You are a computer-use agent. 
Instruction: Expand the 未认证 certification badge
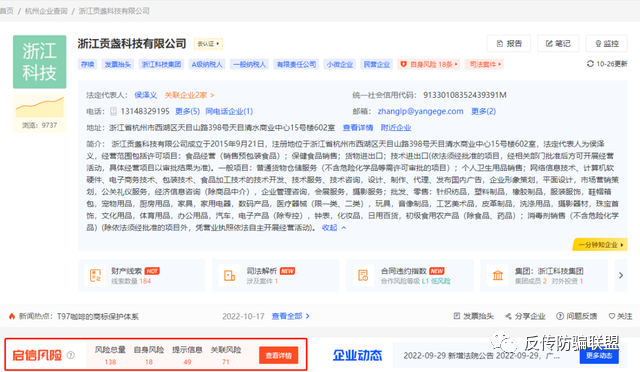click(x=208, y=44)
